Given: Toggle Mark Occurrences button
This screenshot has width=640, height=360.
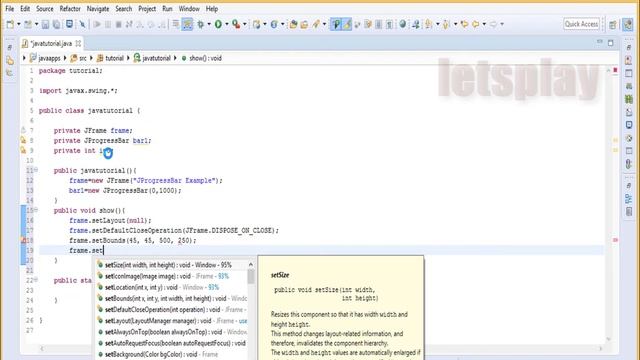Looking at the screenshot, I should (336, 24).
